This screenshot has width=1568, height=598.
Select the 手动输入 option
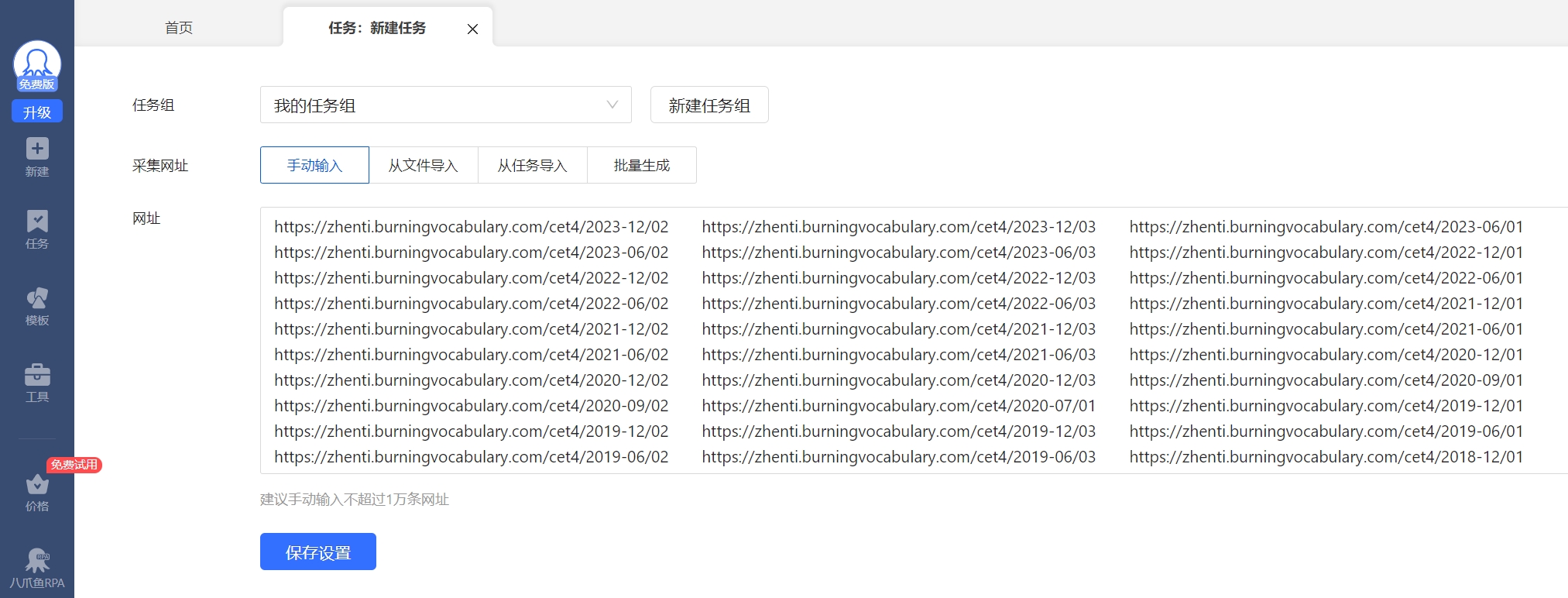[314, 165]
